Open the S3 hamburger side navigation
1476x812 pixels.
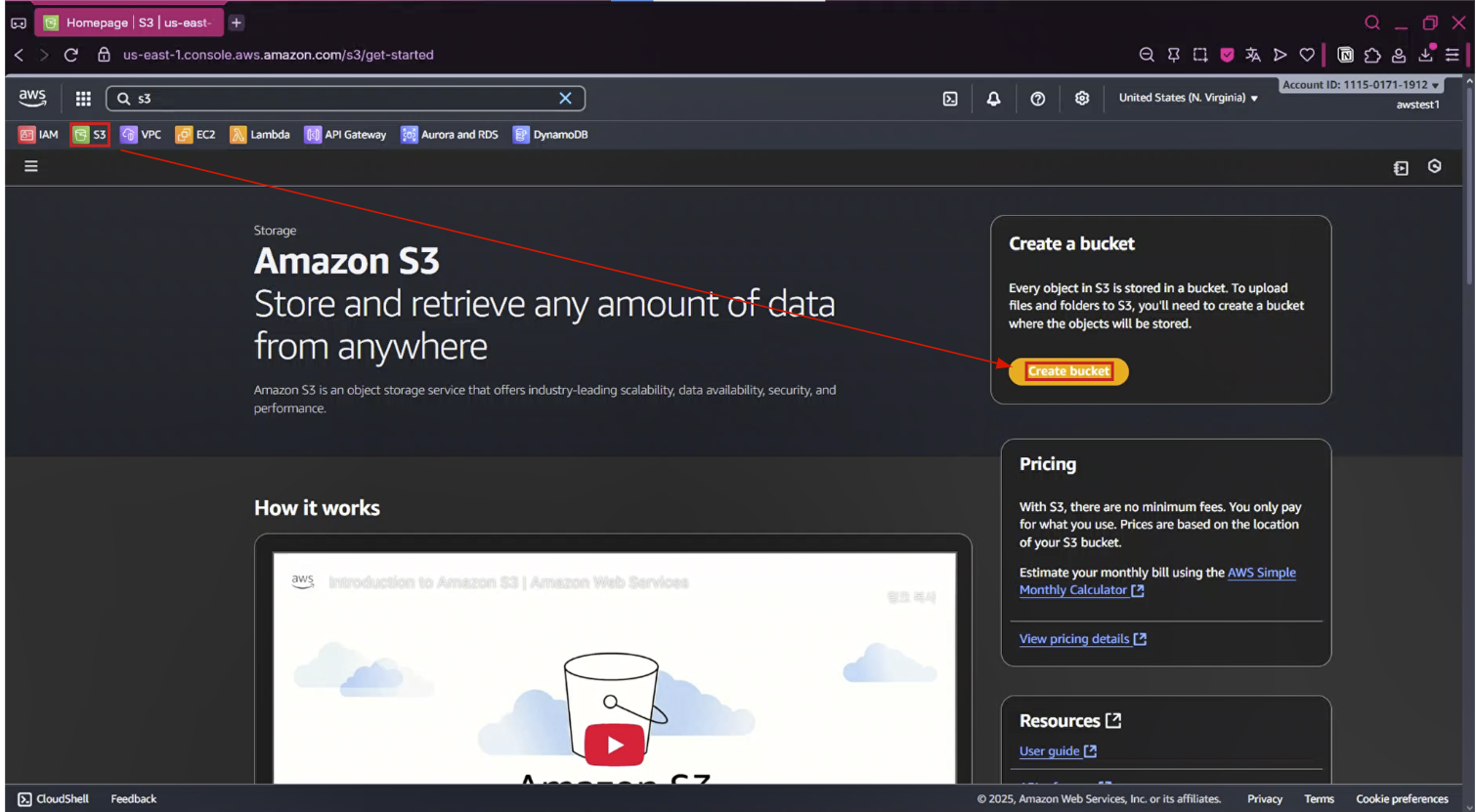tap(31, 167)
